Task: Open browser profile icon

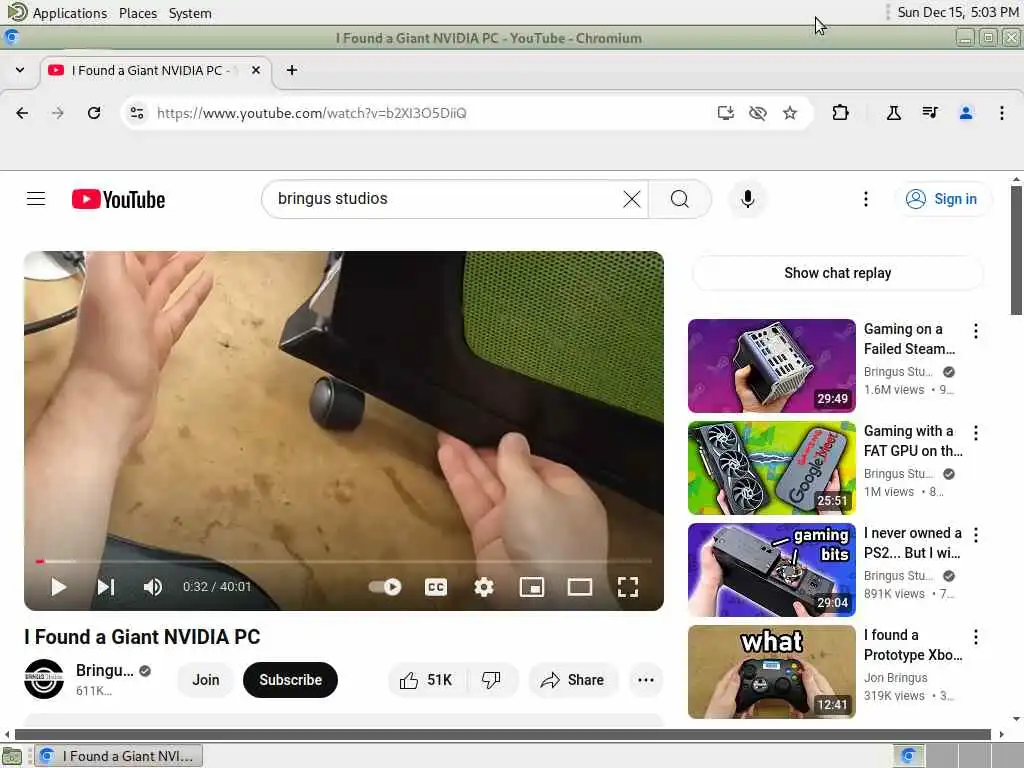Action: coord(966,113)
